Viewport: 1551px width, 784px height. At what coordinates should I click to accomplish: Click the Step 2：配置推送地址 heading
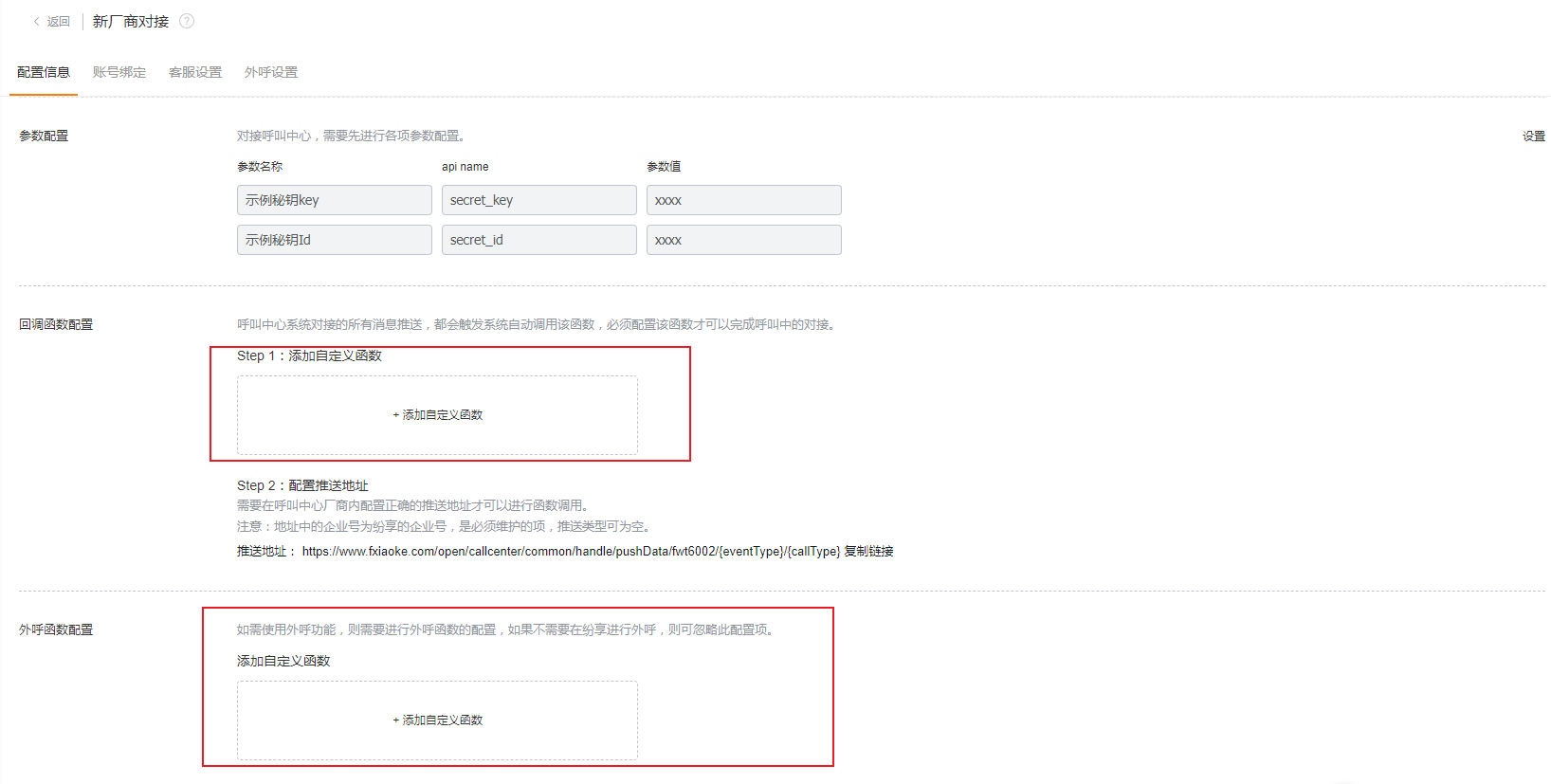(302, 485)
